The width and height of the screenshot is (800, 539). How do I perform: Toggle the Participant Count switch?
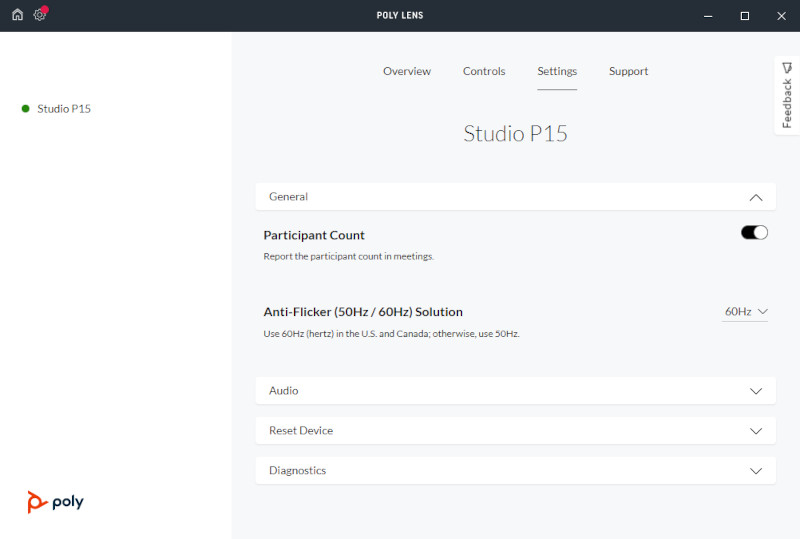[x=754, y=233]
